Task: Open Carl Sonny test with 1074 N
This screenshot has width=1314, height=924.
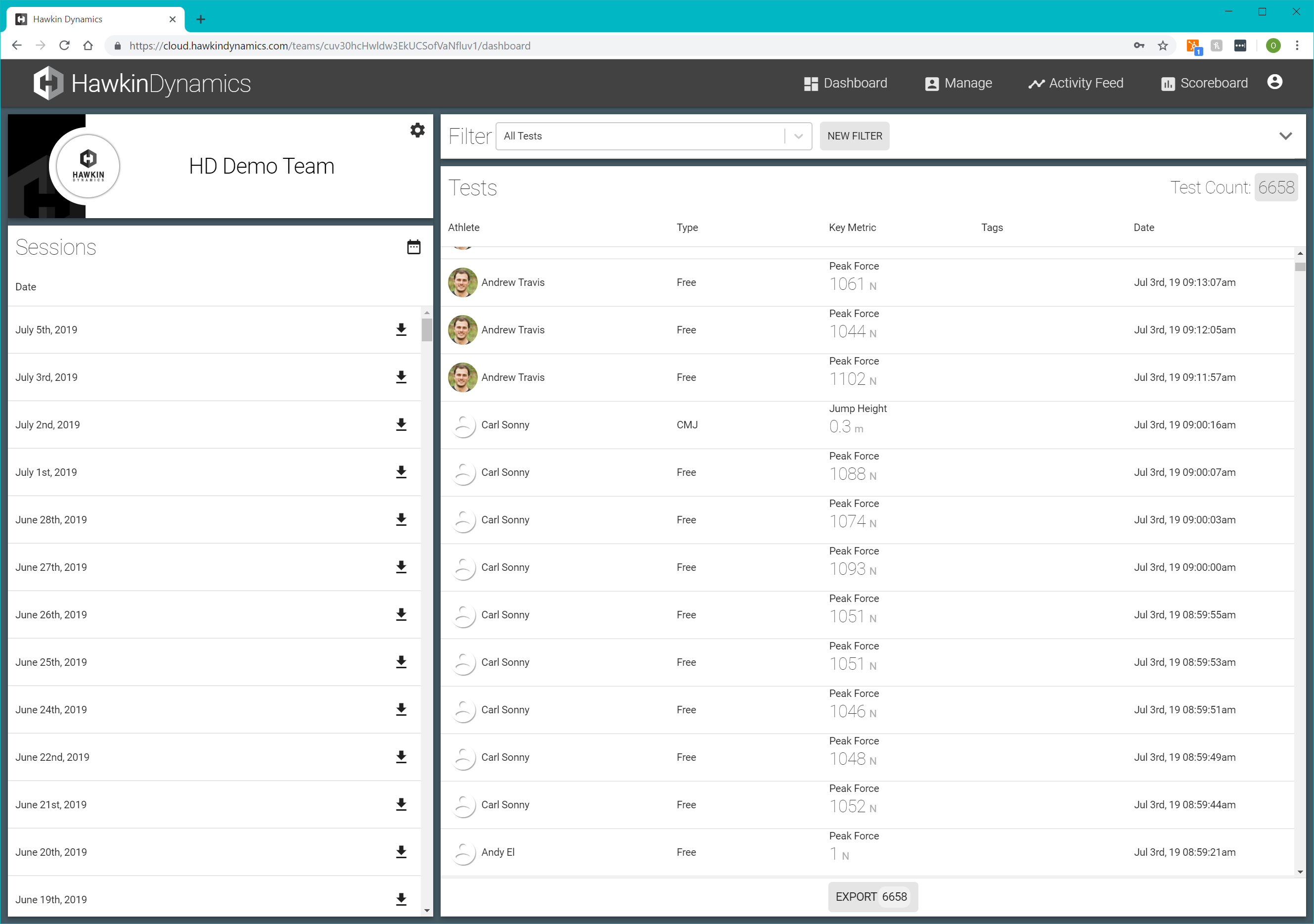Action: (867, 520)
